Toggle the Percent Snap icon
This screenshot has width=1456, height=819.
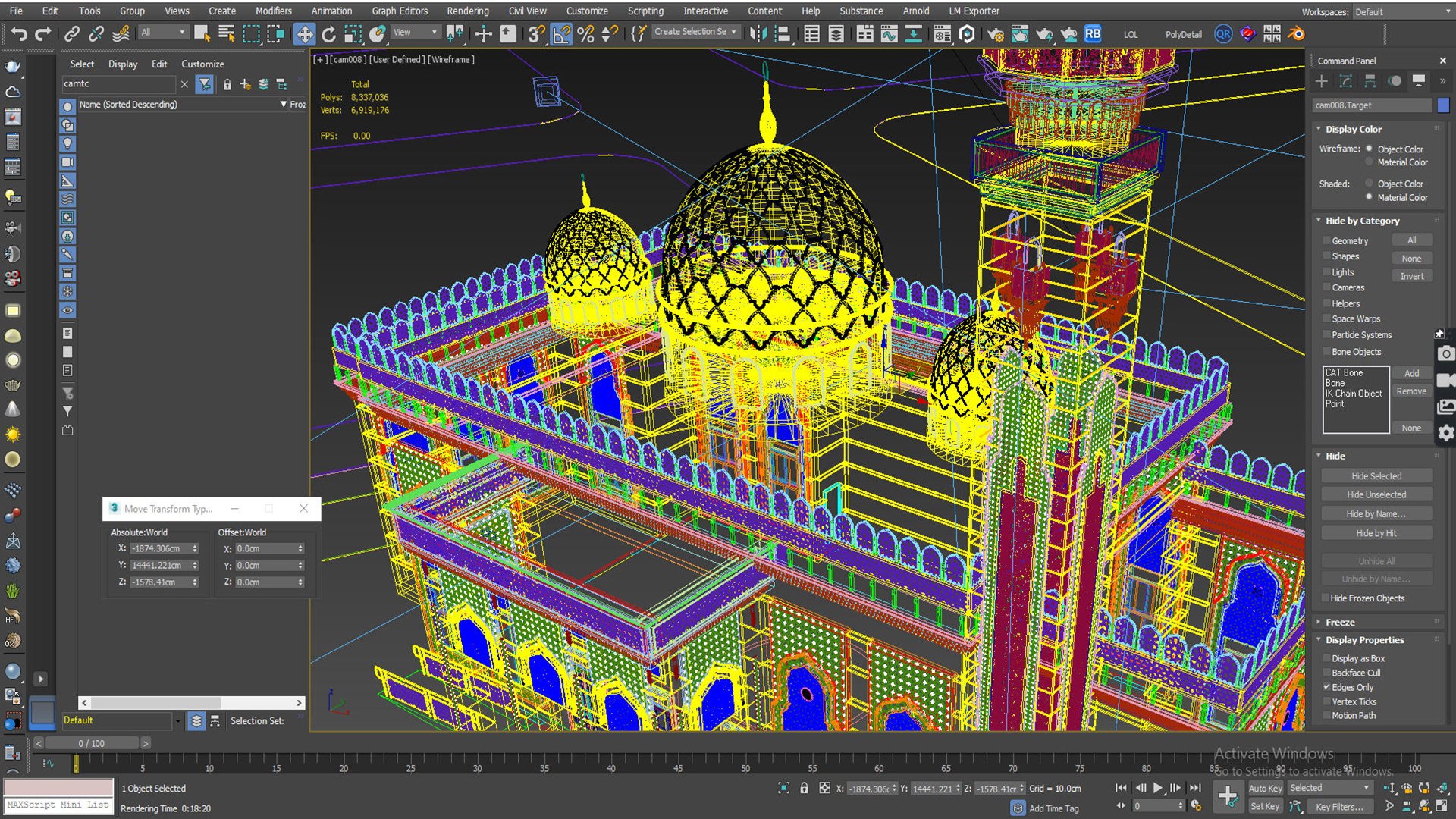point(585,33)
